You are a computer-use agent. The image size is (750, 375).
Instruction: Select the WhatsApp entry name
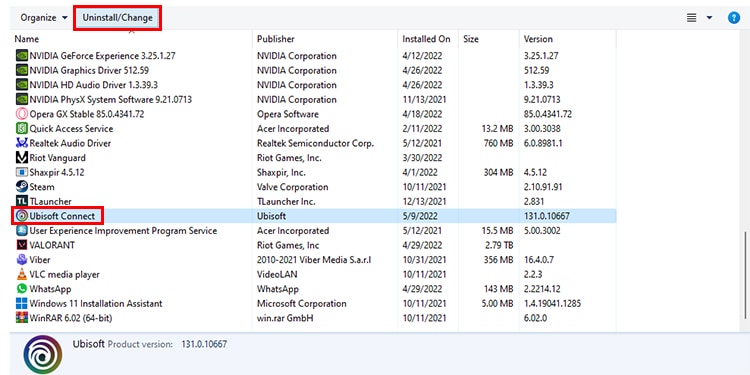point(50,289)
